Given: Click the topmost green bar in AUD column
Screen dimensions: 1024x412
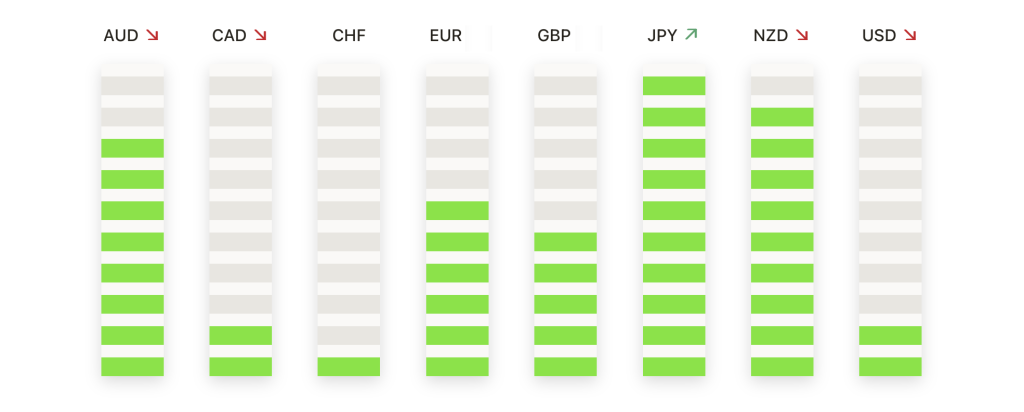Looking at the screenshot, I should tap(133, 148).
